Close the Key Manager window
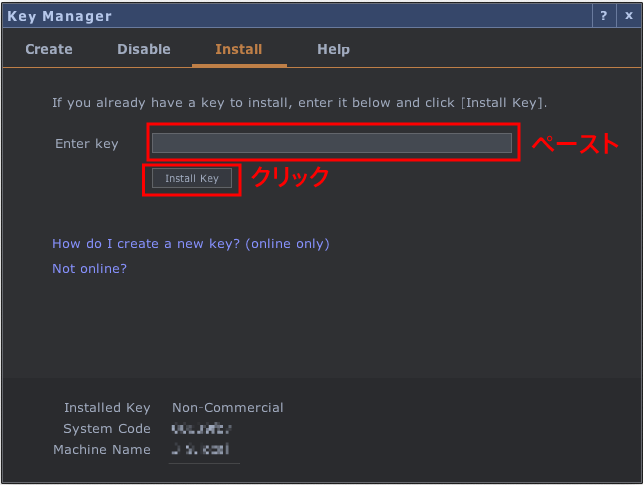This screenshot has width=643, height=485. pyautogui.click(x=627, y=16)
